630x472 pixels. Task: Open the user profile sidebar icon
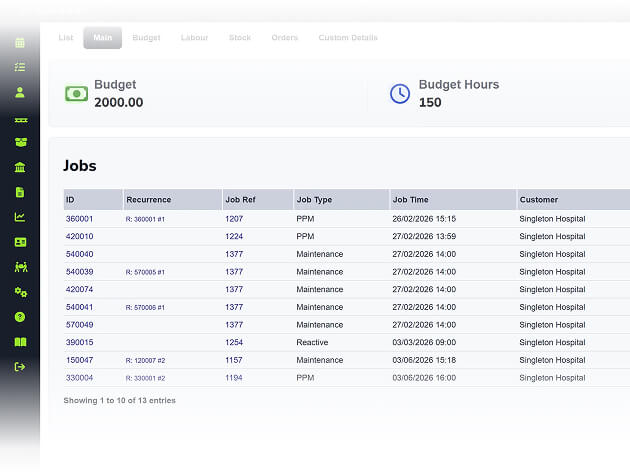20,92
